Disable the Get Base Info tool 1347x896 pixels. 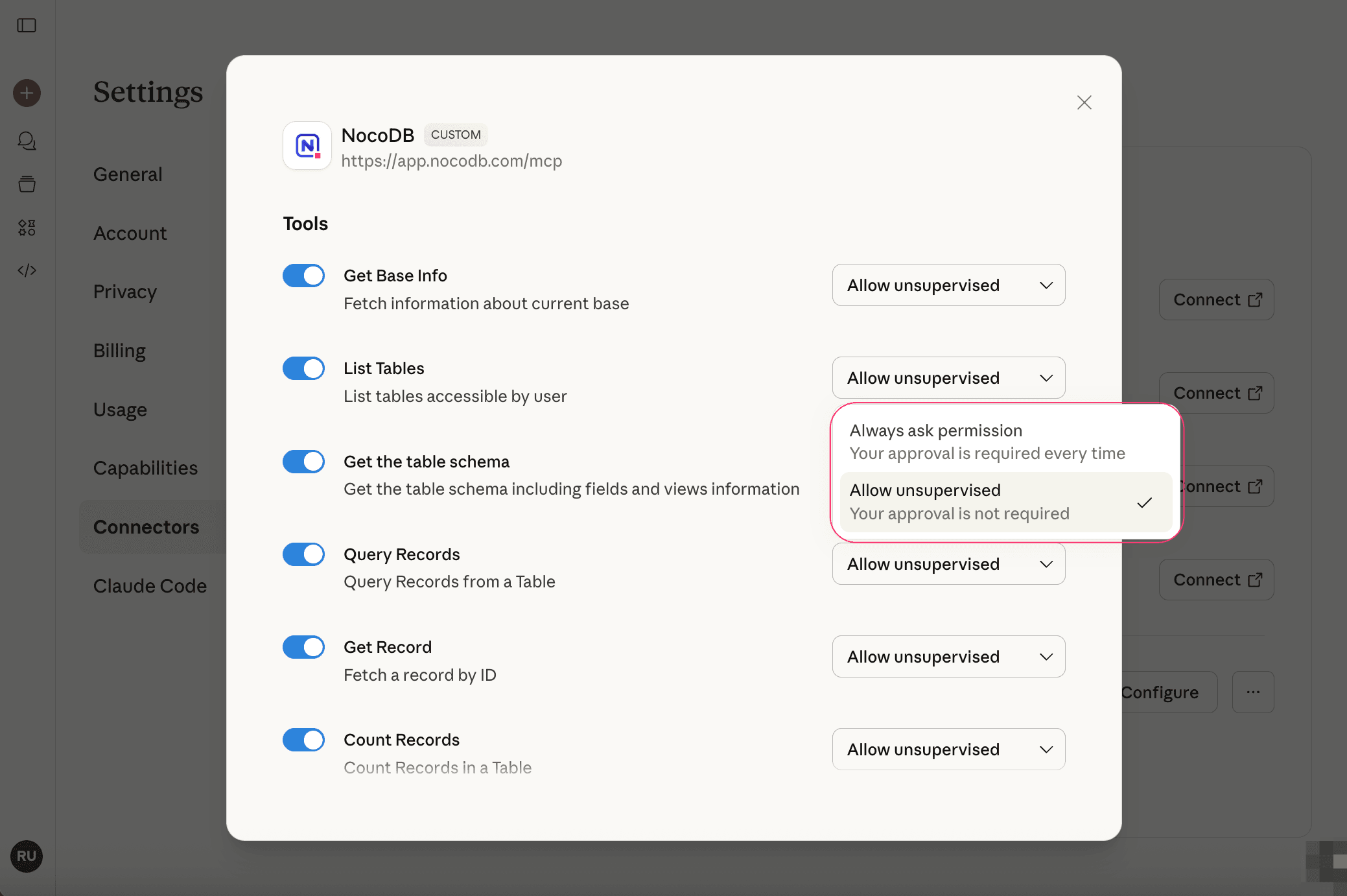tap(303, 276)
